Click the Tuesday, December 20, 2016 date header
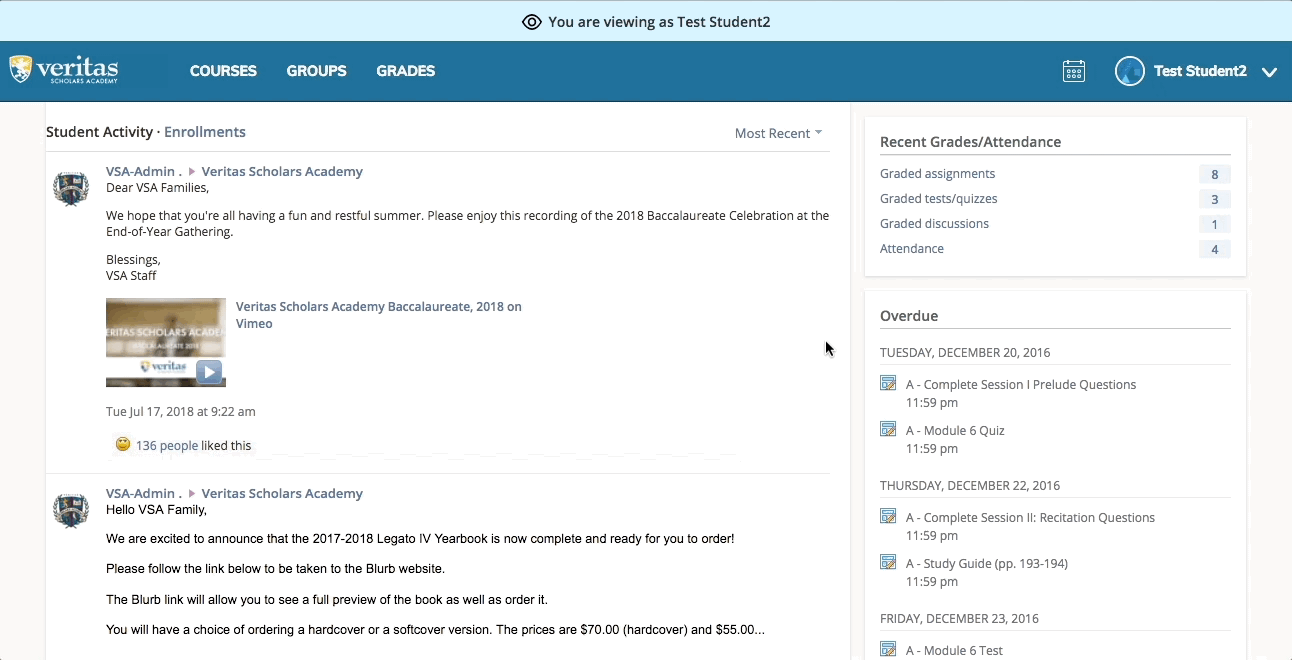1292x660 pixels. click(x=965, y=353)
